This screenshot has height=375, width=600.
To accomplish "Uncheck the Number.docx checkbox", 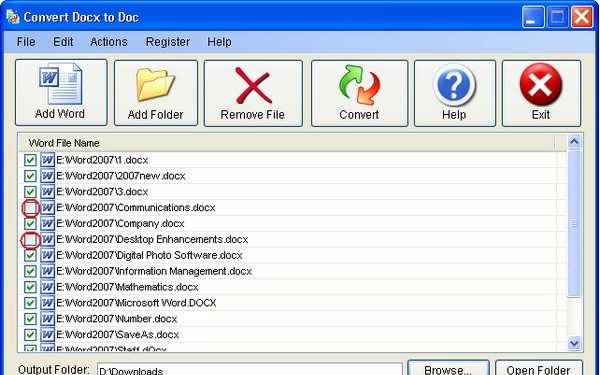I will click(30, 319).
